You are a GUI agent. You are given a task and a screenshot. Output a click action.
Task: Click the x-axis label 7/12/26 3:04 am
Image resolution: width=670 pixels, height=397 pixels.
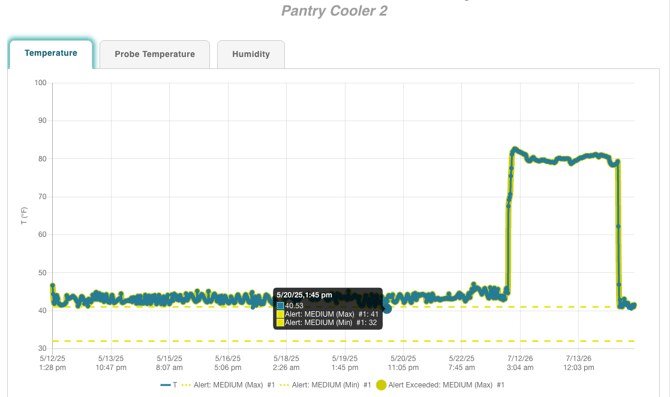pos(520,363)
